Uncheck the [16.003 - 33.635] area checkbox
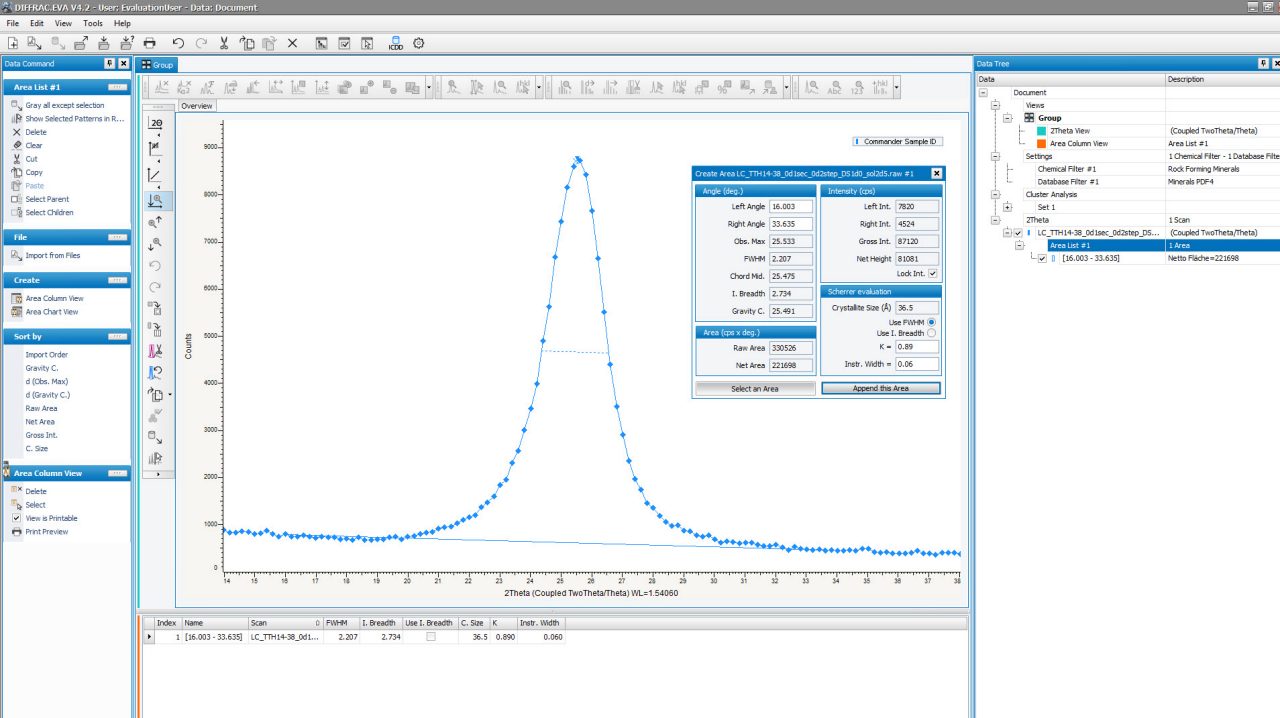The height and width of the screenshot is (718, 1280). (1043, 258)
